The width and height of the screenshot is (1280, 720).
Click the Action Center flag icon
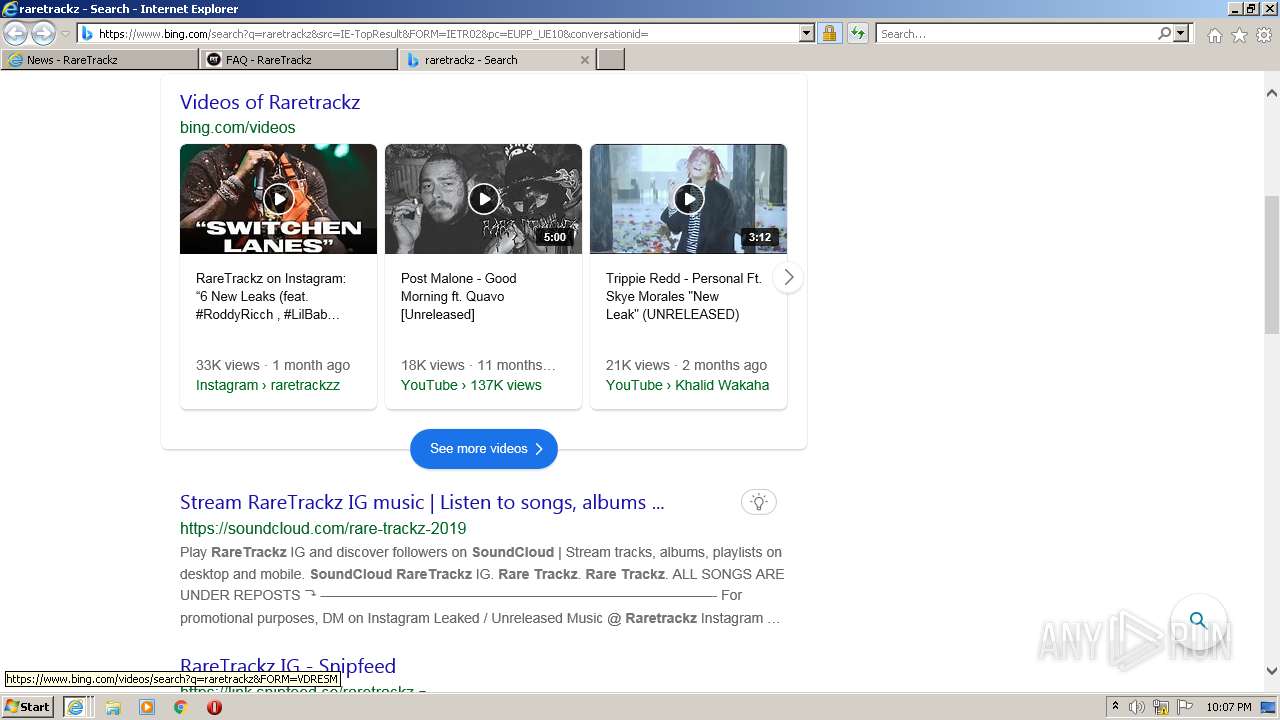[x=1184, y=707]
